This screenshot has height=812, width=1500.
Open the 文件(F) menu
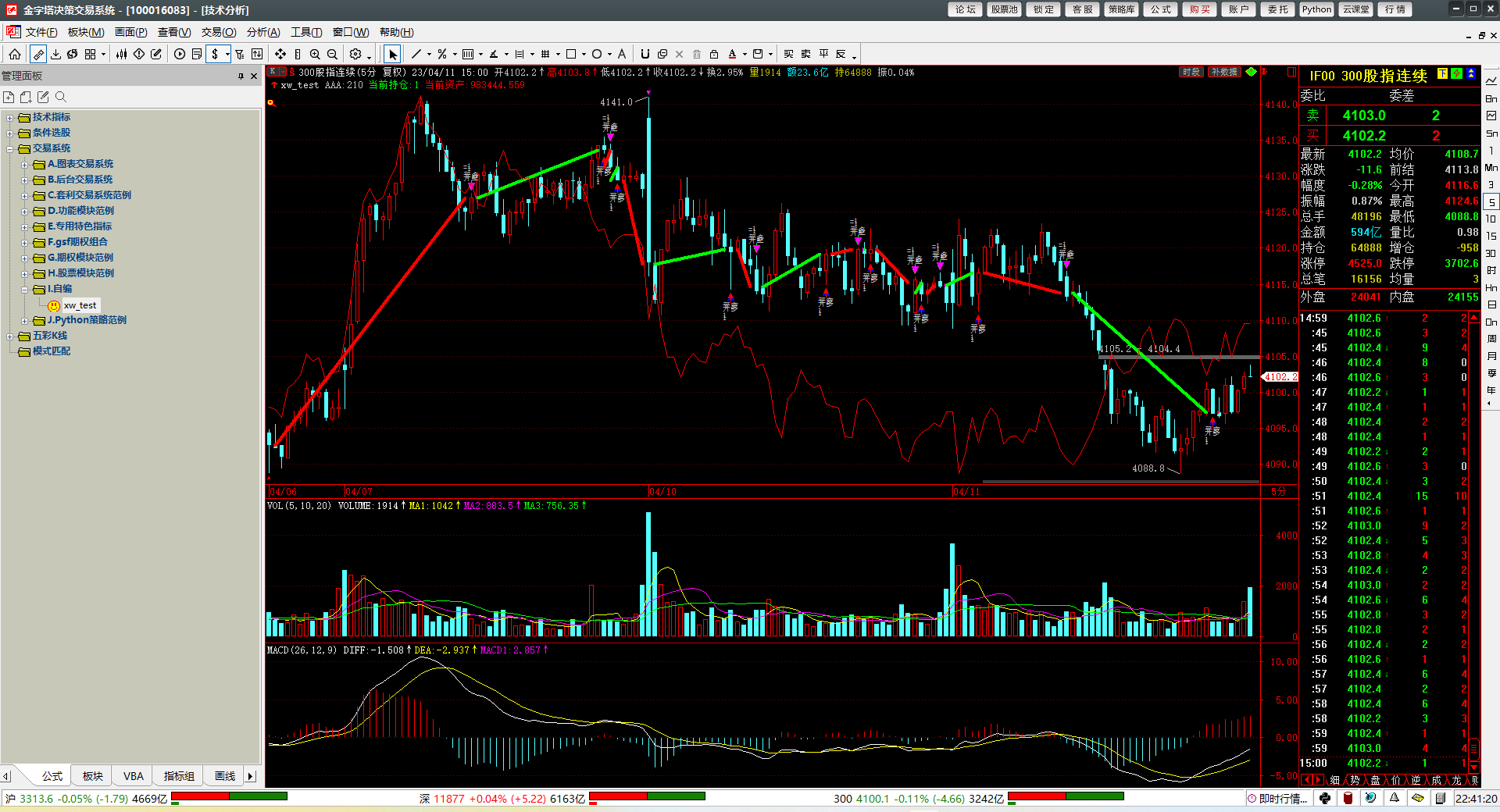[x=41, y=32]
